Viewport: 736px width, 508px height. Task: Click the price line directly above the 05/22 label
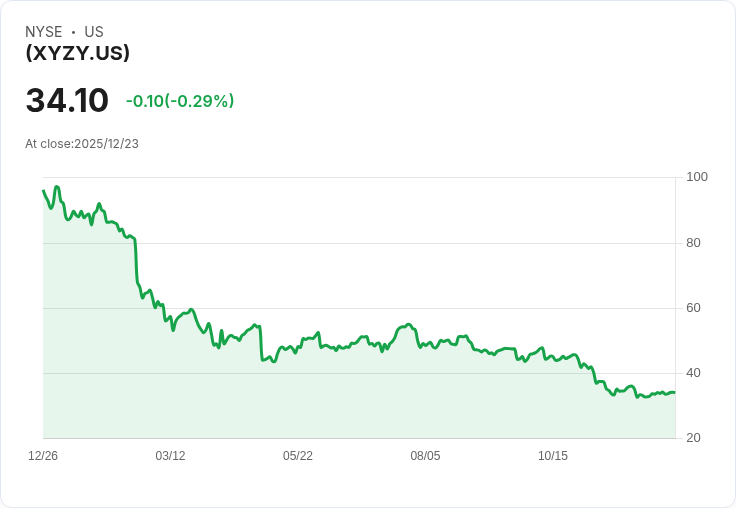(x=298, y=345)
